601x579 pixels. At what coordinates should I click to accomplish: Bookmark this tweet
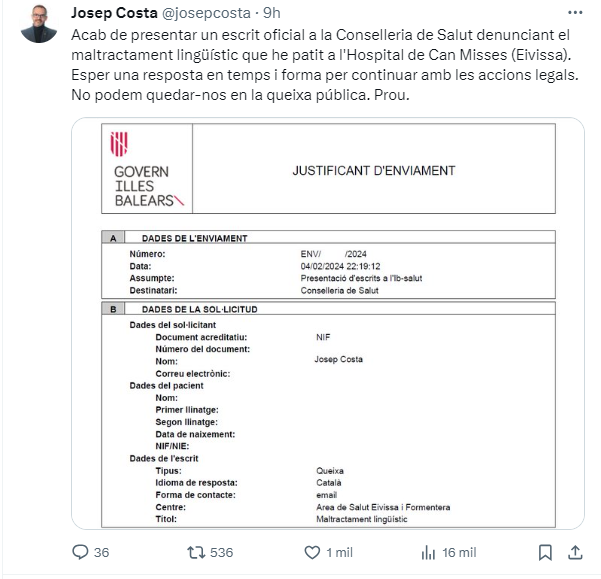coord(545,553)
